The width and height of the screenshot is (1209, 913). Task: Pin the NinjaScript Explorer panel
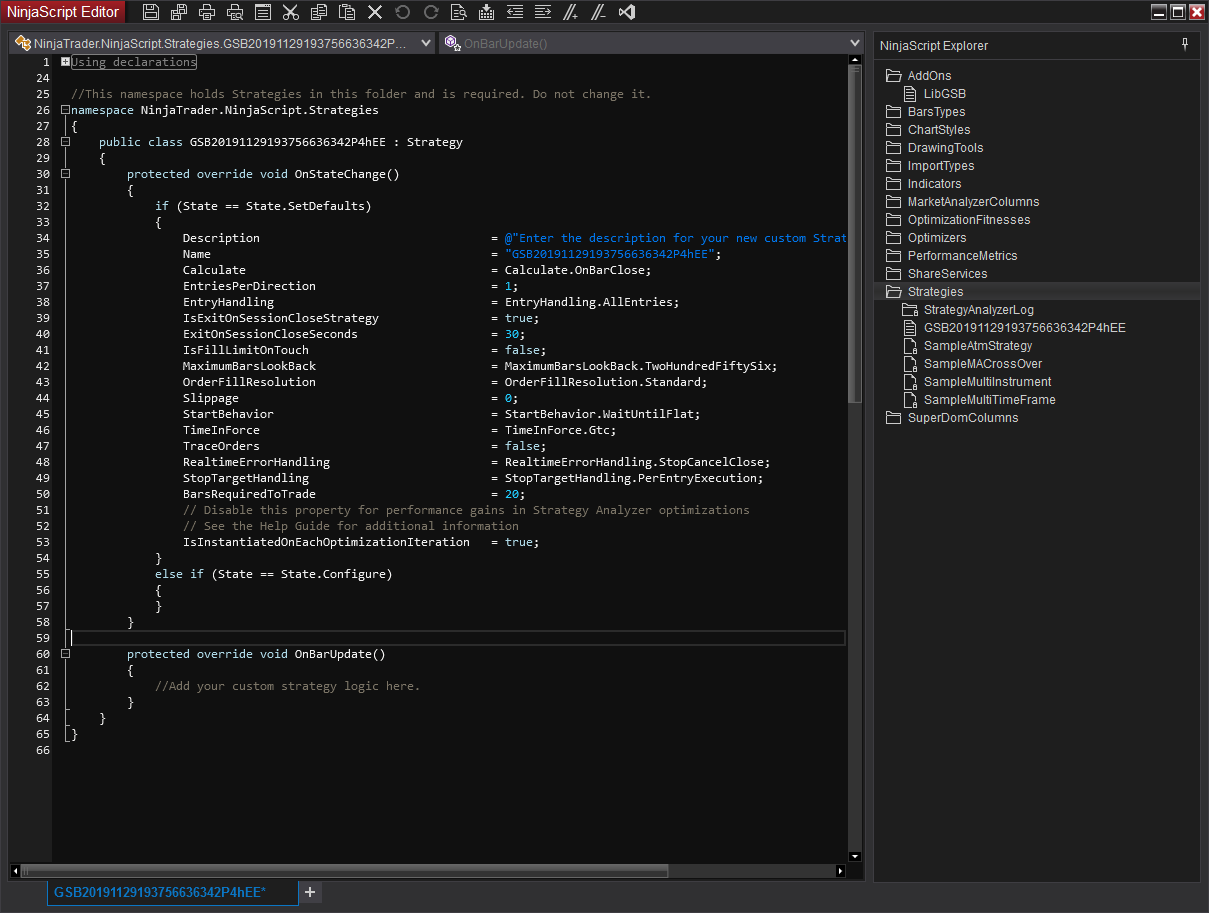[x=1185, y=45]
